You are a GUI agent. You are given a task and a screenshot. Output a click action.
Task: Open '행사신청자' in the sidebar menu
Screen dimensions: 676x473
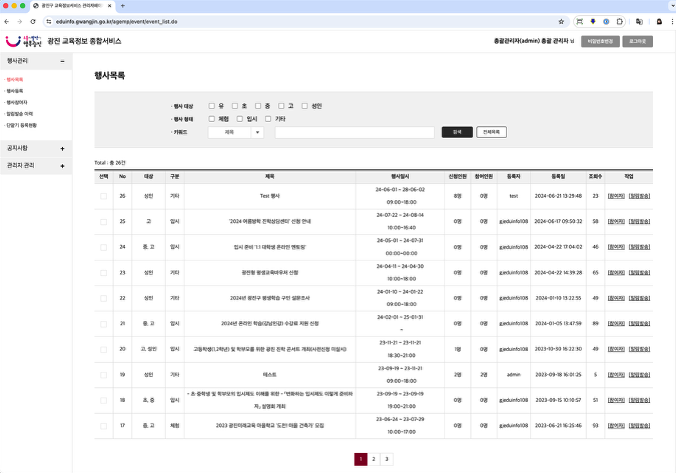tap(17, 102)
